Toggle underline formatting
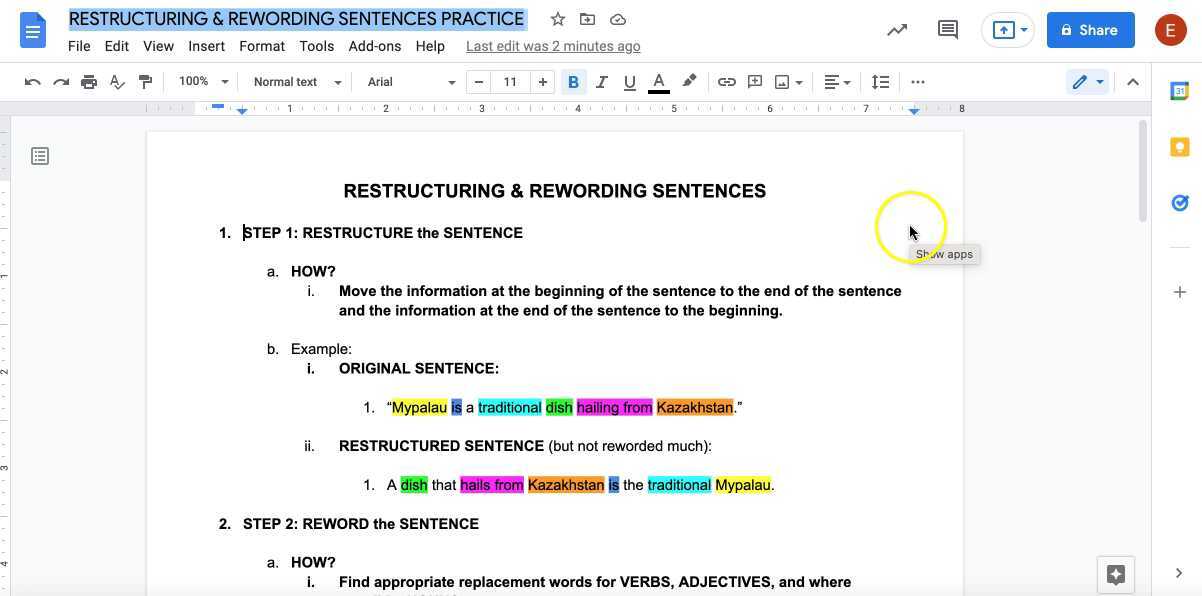 tap(629, 81)
